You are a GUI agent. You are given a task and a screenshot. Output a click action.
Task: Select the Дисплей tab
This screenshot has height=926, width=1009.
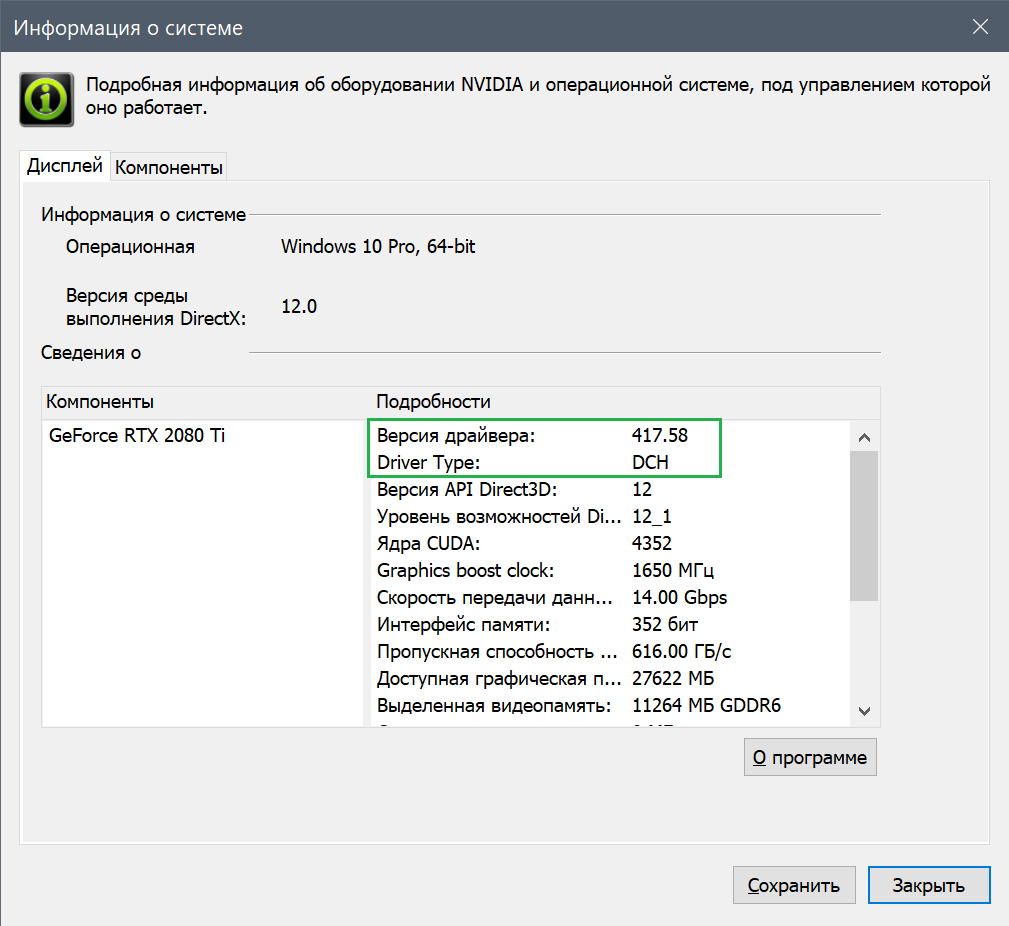65,166
